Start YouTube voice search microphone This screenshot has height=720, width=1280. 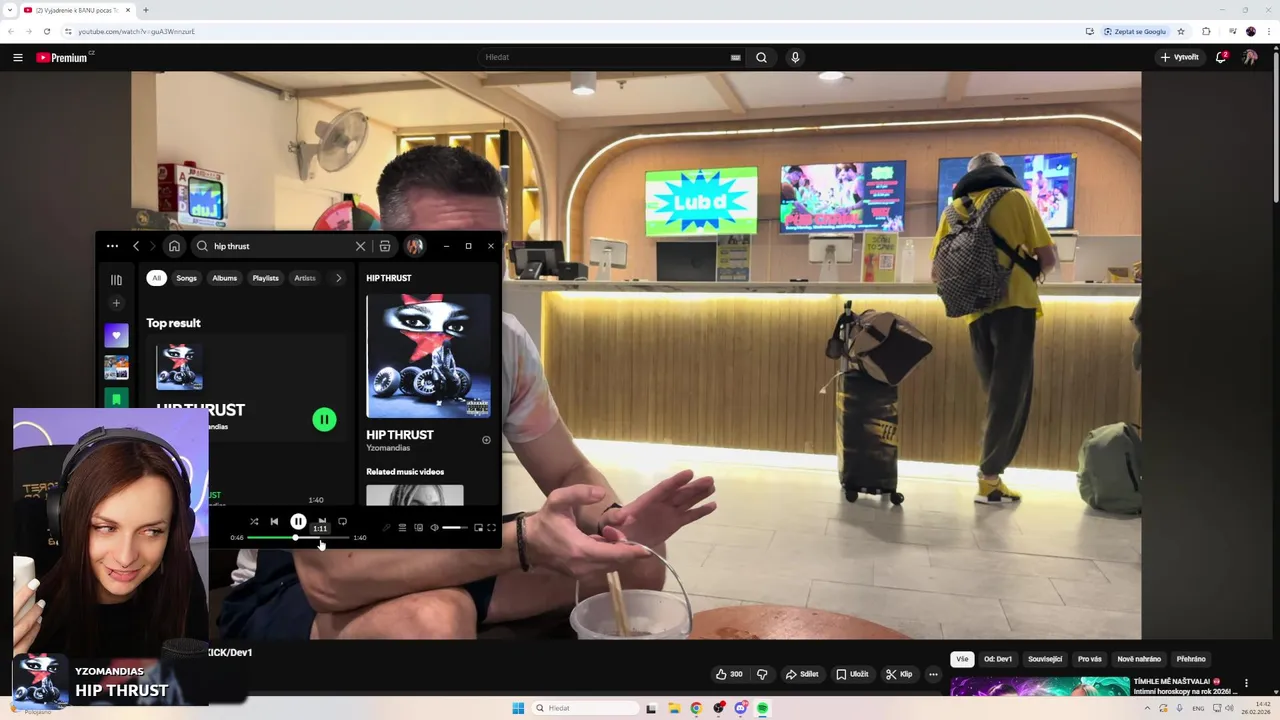tap(795, 58)
